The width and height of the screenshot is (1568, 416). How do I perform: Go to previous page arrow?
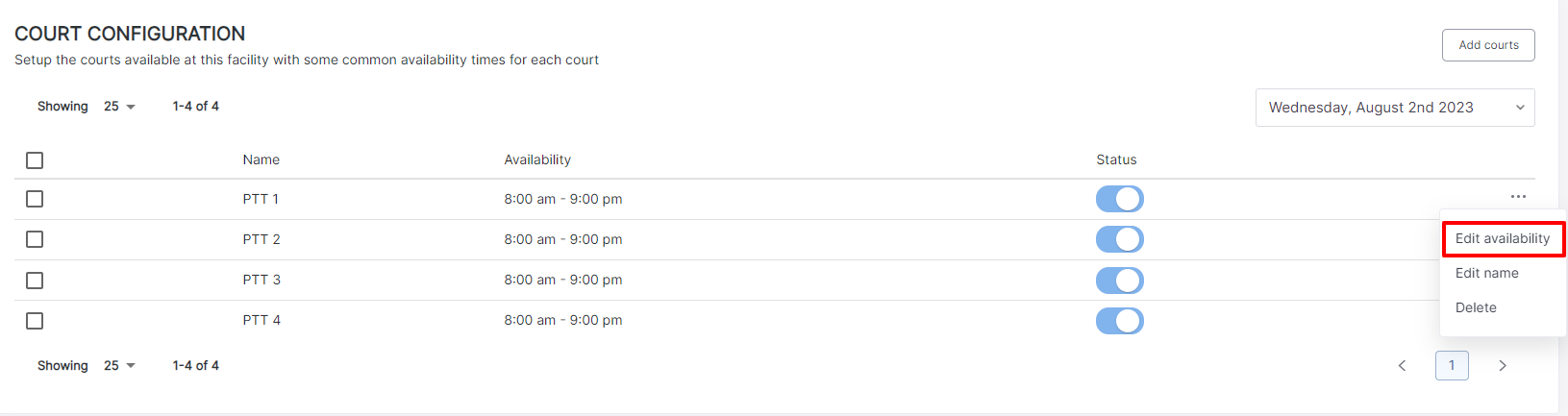[1402, 366]
